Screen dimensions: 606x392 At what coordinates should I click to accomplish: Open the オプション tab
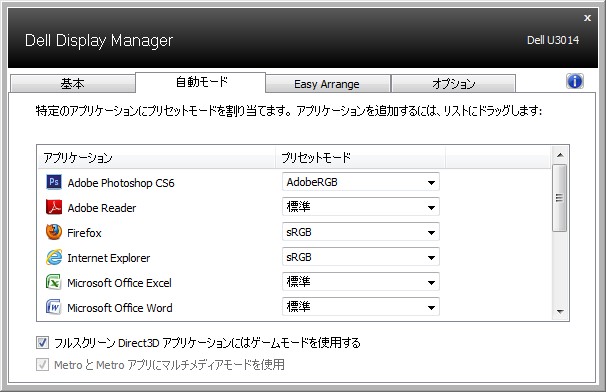click(453, 84)
